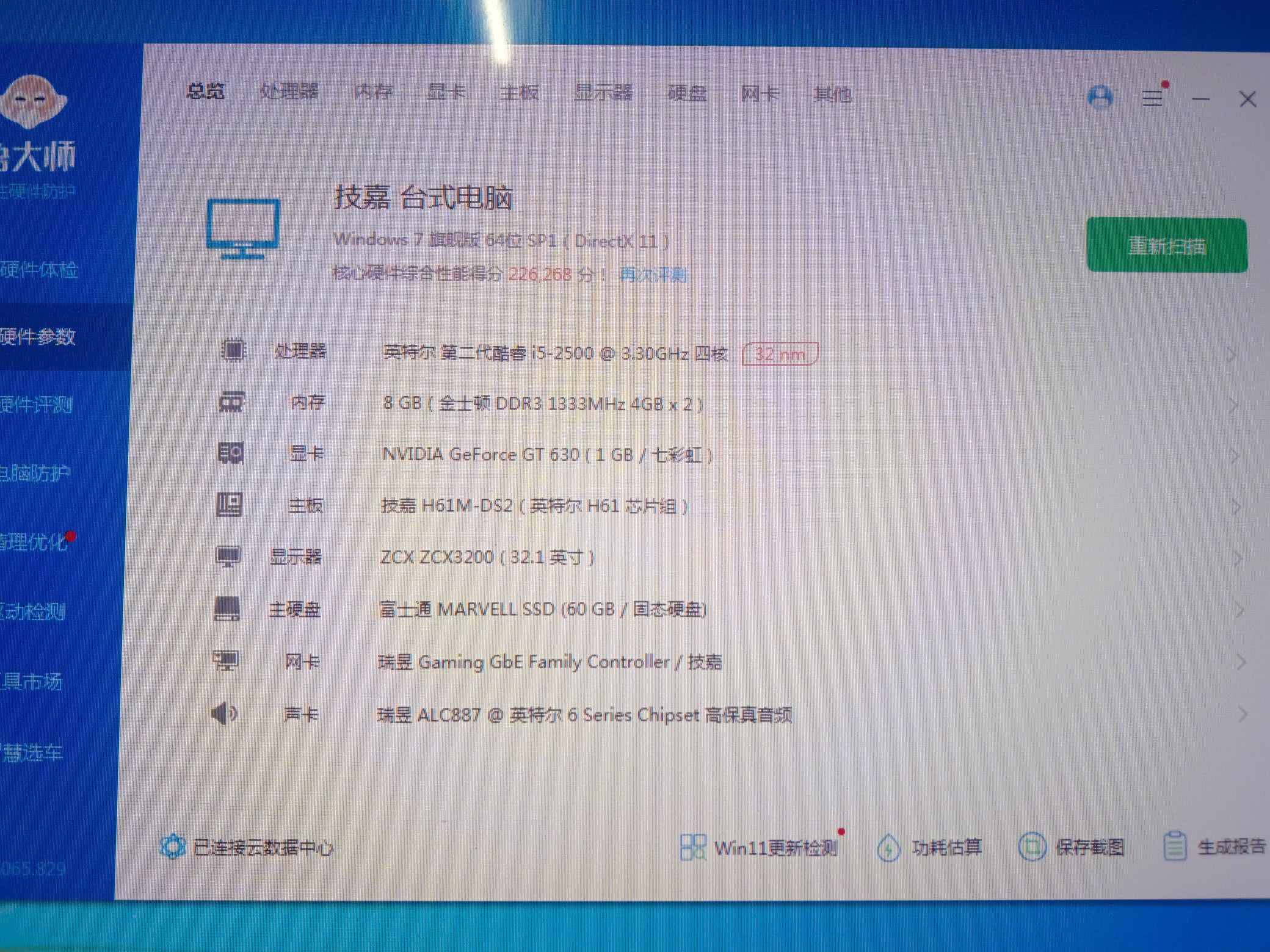Screen dimensions: 1270x952
Task: Switch to the 处理器 tab
Action: [x=289, y=92]
